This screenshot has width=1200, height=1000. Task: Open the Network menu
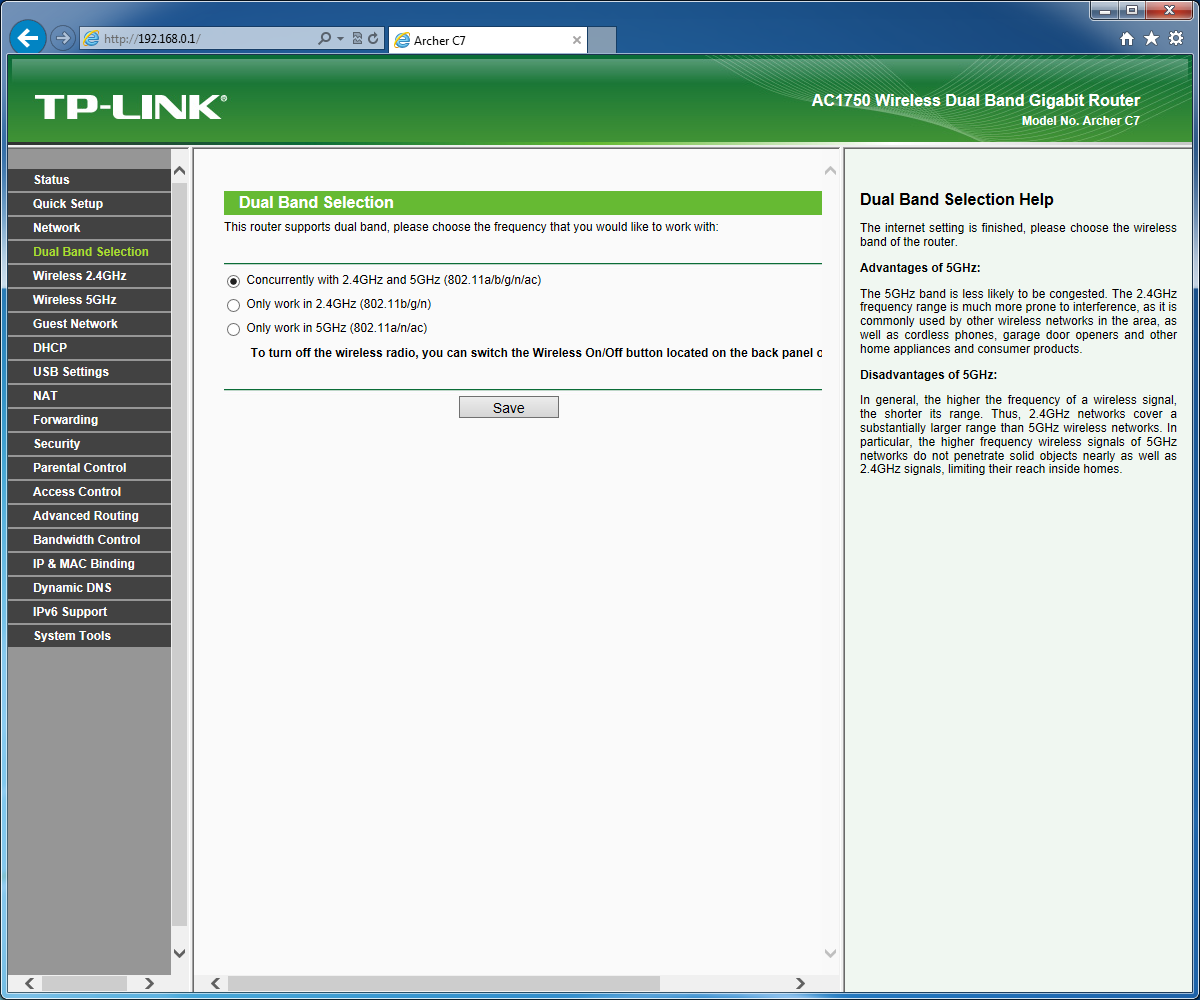tap(89, 228)
